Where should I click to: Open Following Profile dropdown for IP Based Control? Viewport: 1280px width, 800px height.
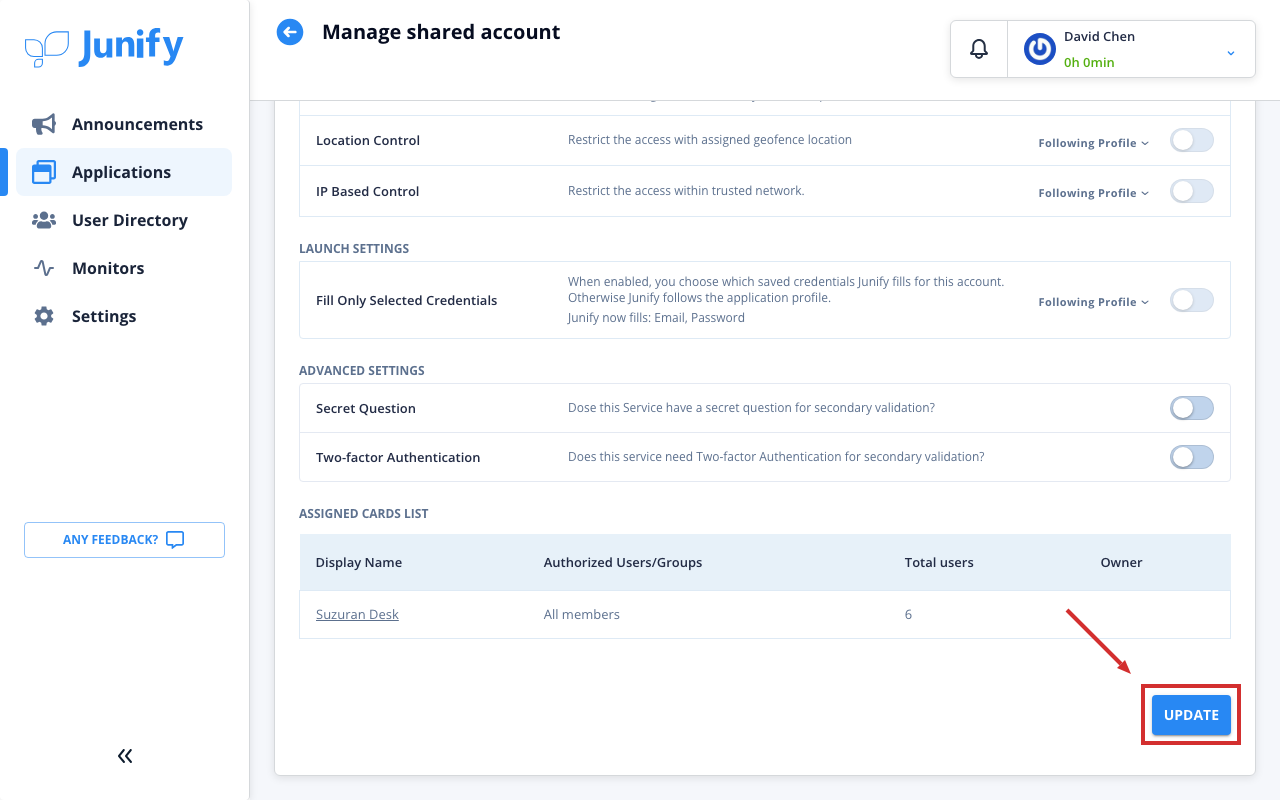[1094, 193]
